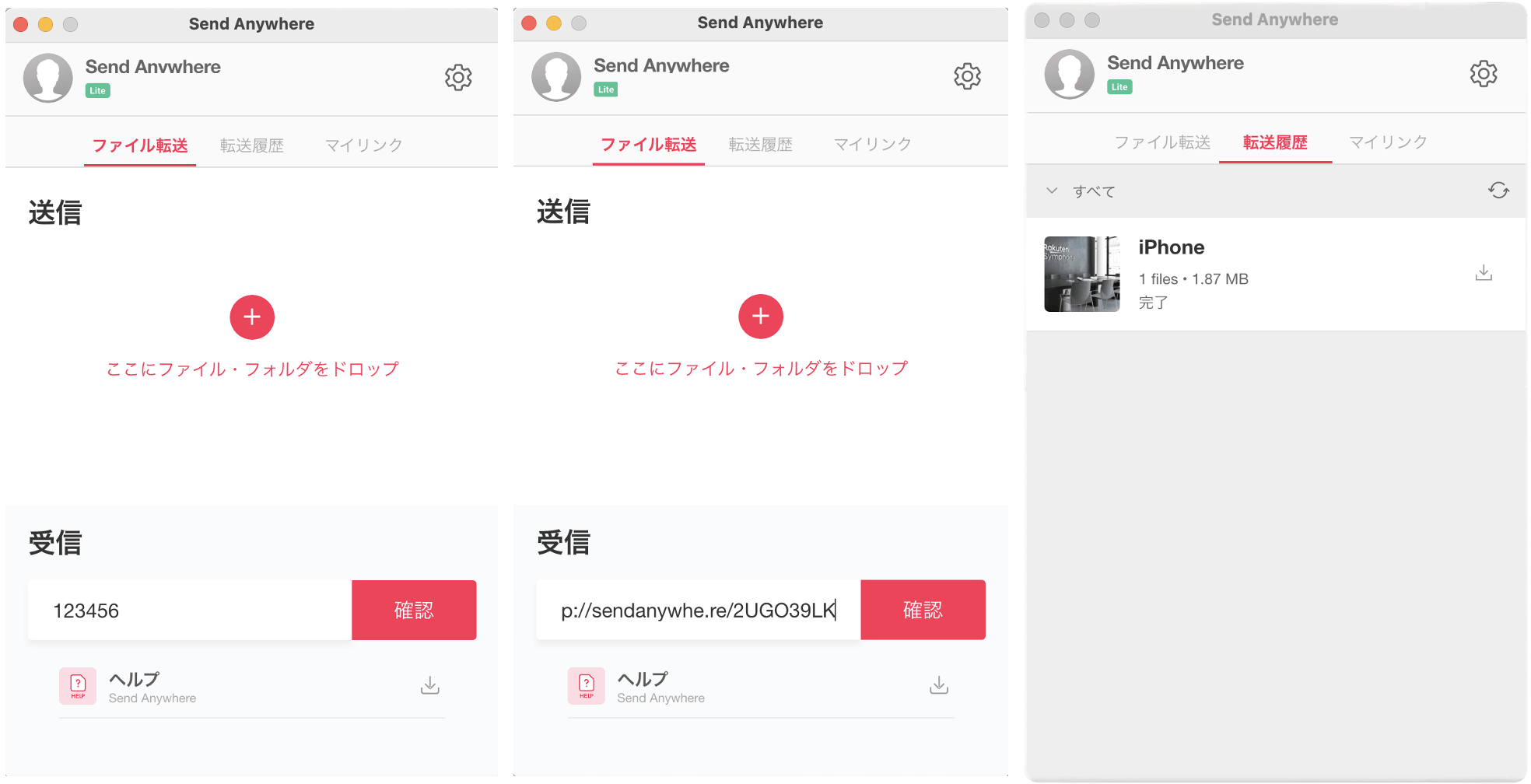Screen dimensions: 1531x784
Task: Select 転送履歴 tab in right window
Action: pyautogui.click(x=1275, y=142)
